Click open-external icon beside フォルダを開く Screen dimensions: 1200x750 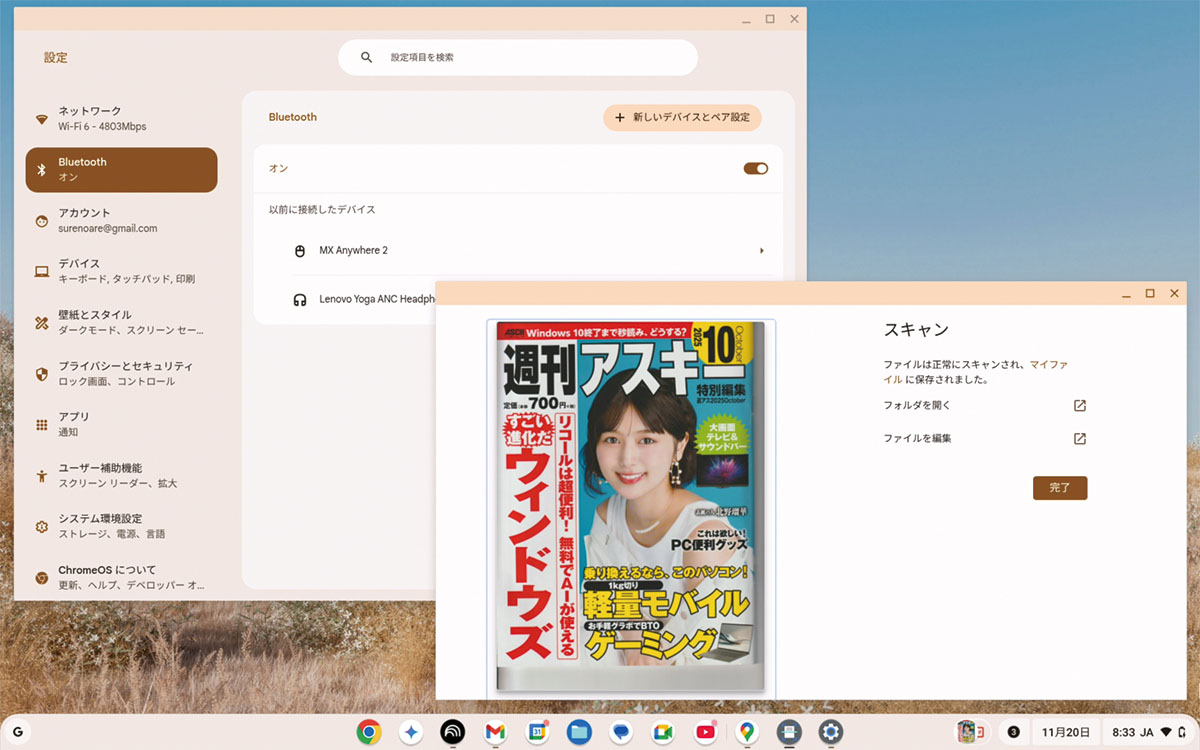tap(1079, 406)
